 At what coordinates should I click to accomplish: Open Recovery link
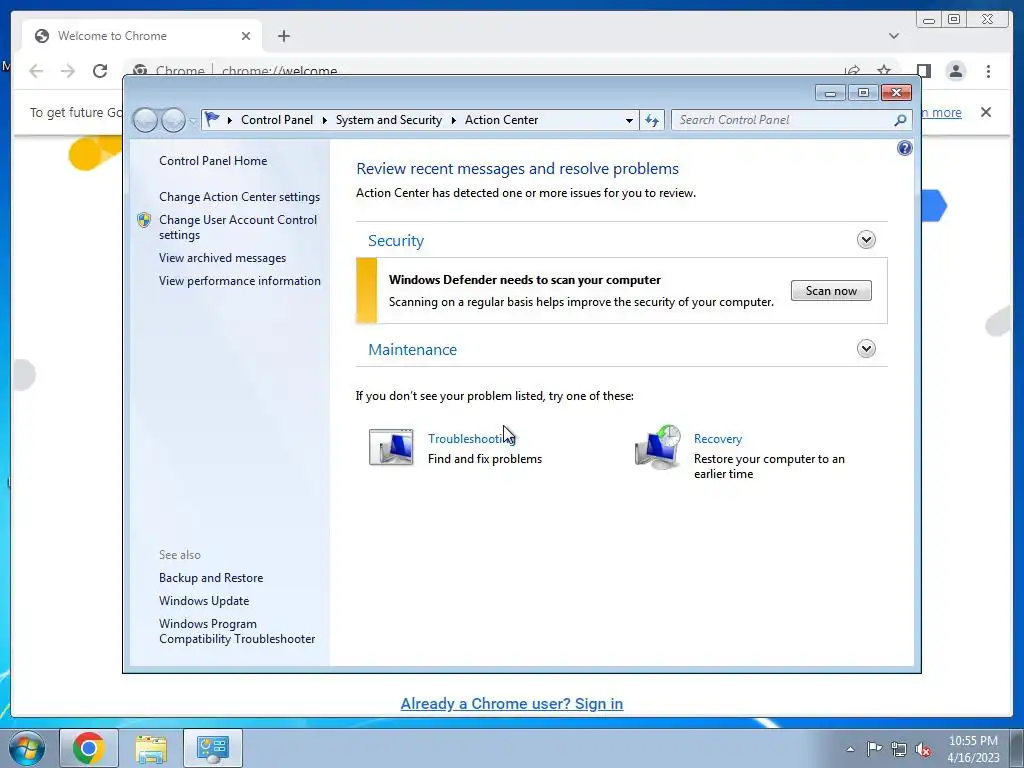click(718, 439)
